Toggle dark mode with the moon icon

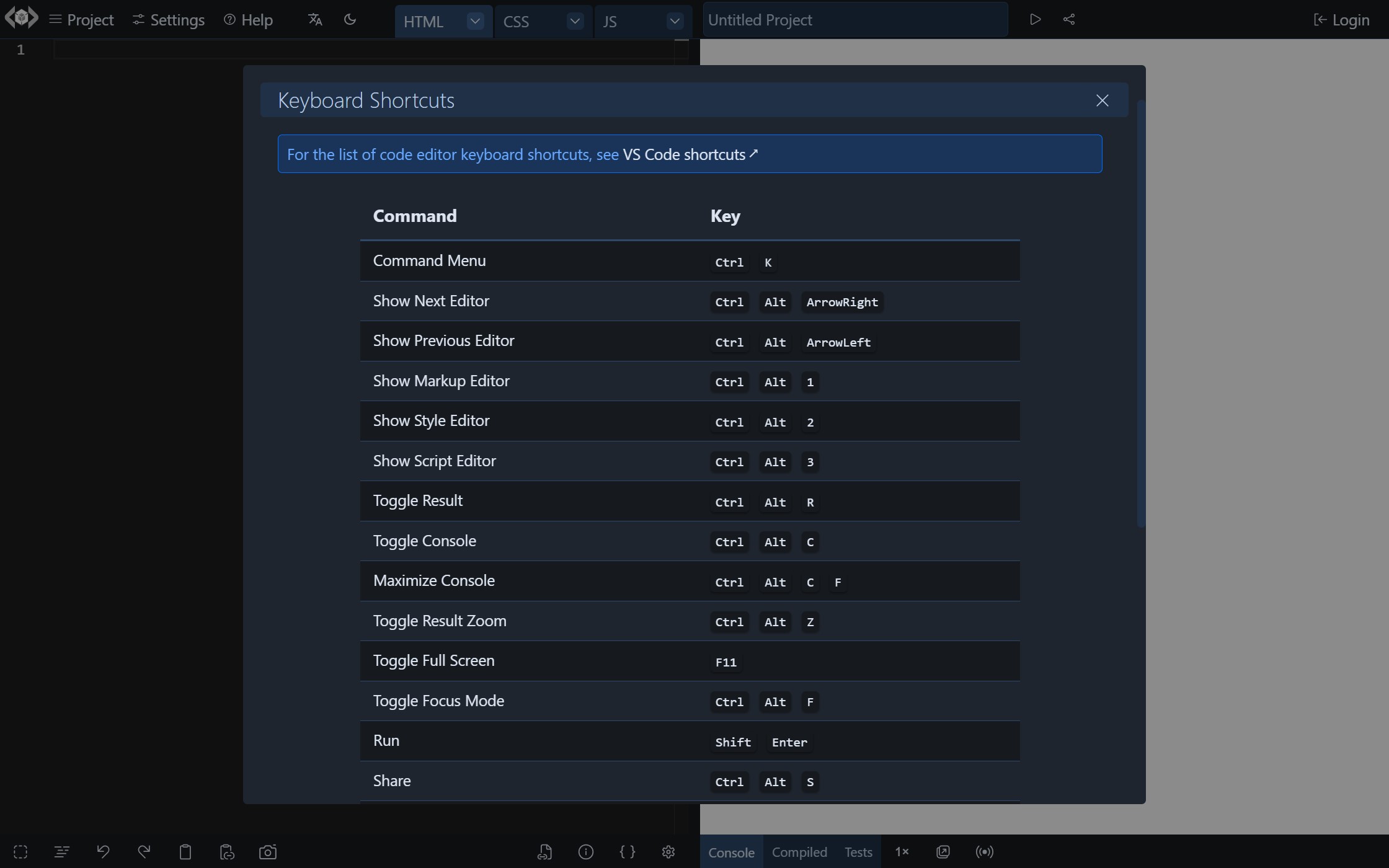click(x=350, y=19)
